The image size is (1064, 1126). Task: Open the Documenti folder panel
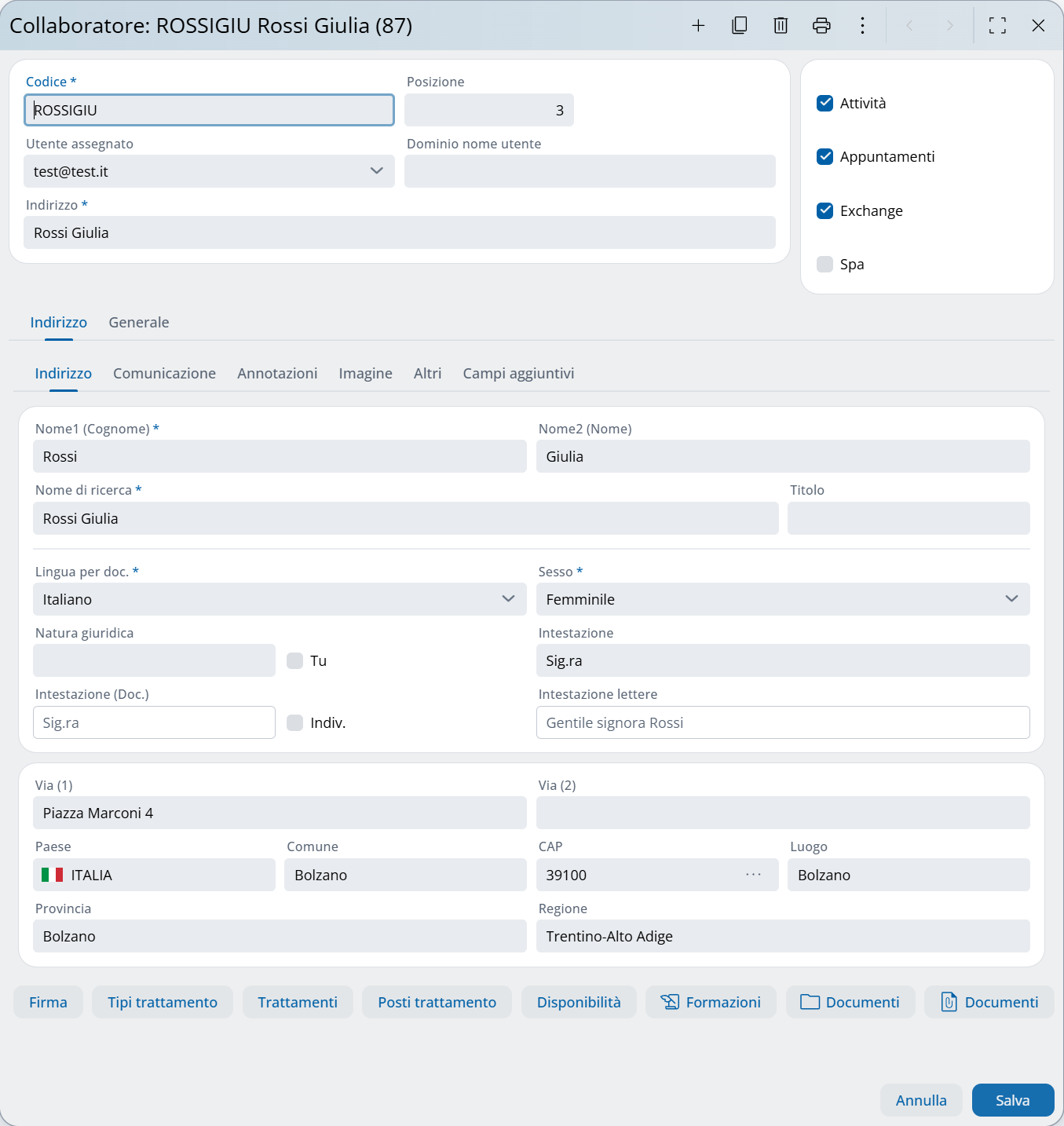[850, 1002]
